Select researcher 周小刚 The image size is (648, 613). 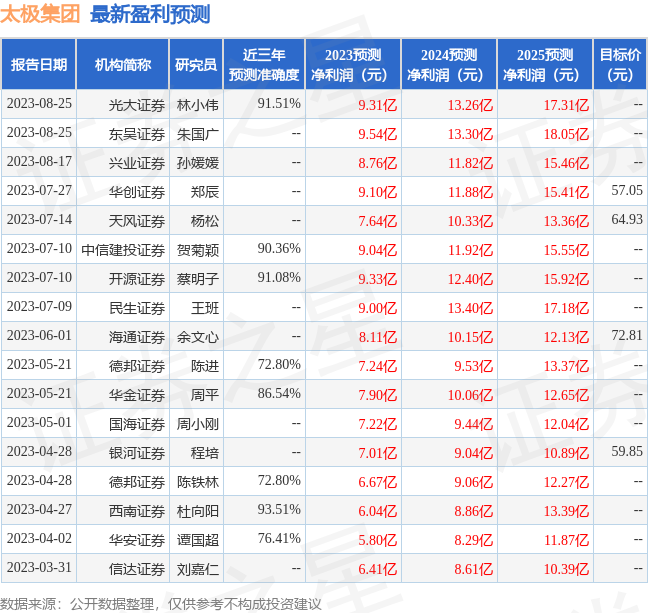point(198,424)
